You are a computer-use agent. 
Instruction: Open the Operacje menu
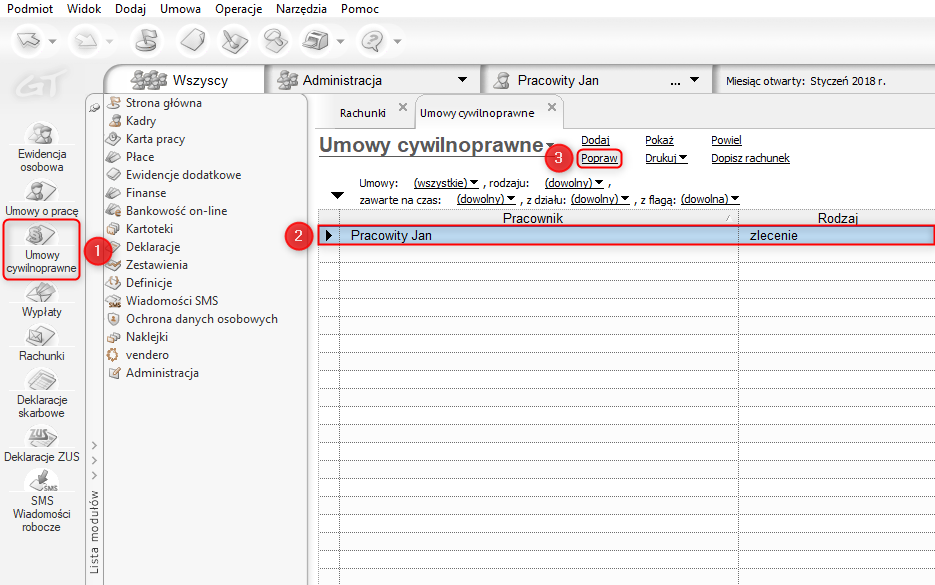[x=238, y=9]
